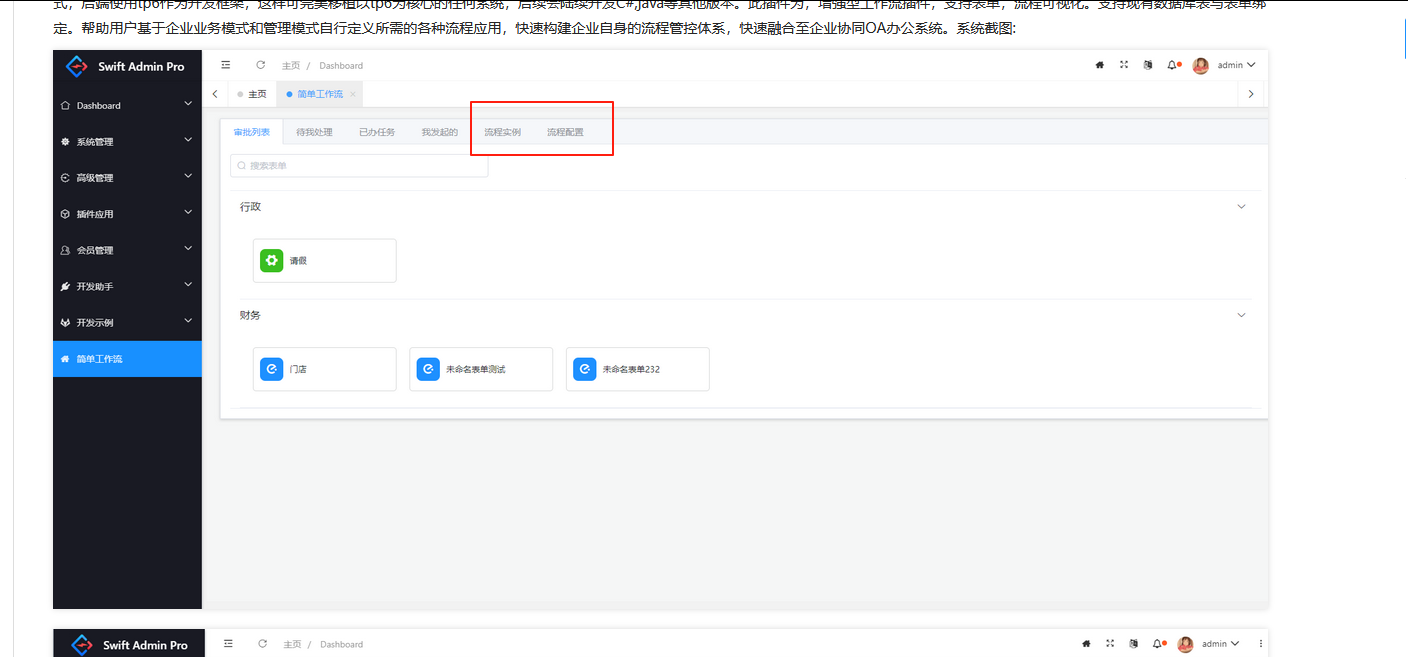Open notifications bell in the upper header bar
This screenshot has width=1408, height=657.
1173,65
